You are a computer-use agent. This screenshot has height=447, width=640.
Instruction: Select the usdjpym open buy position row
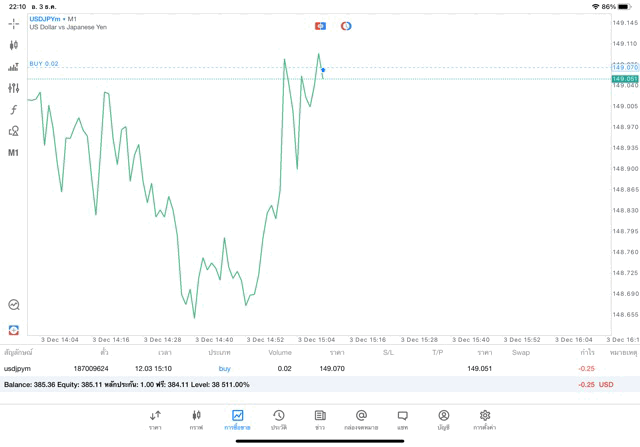300,368
